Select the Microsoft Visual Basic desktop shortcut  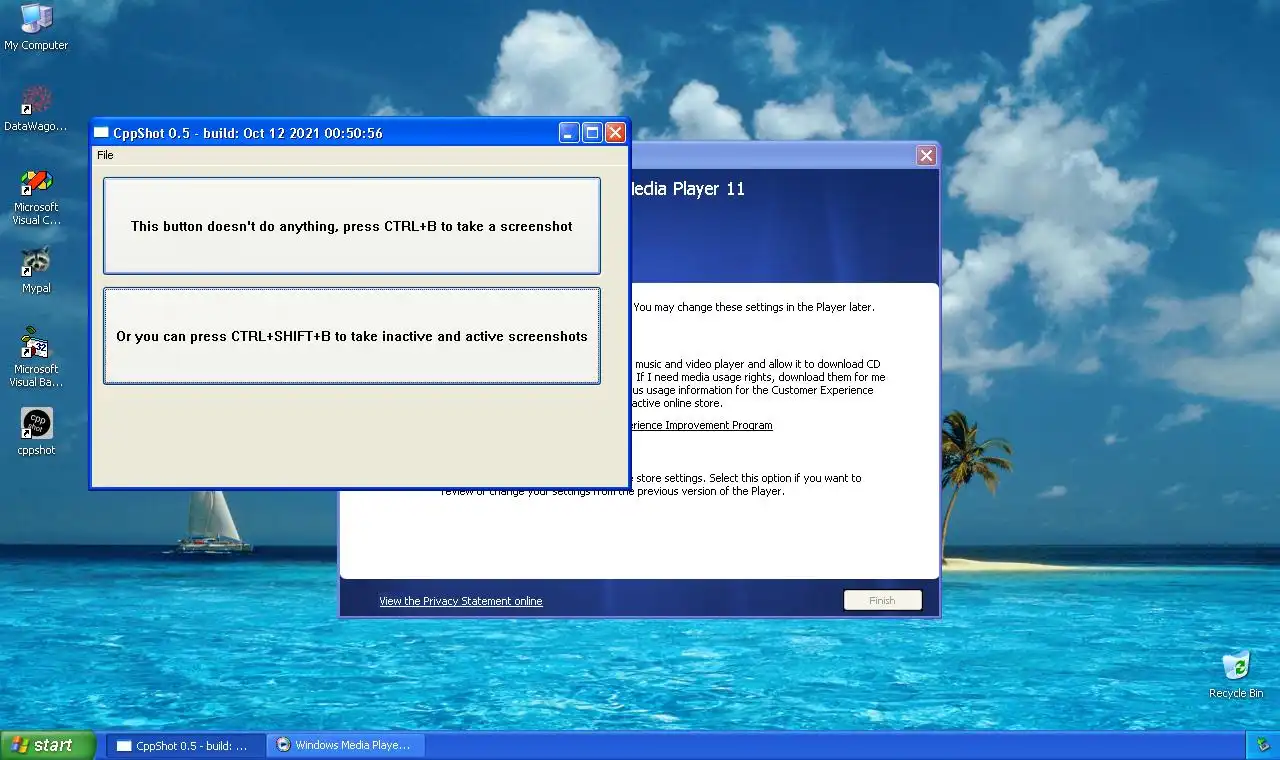click(x=36, y=358)
